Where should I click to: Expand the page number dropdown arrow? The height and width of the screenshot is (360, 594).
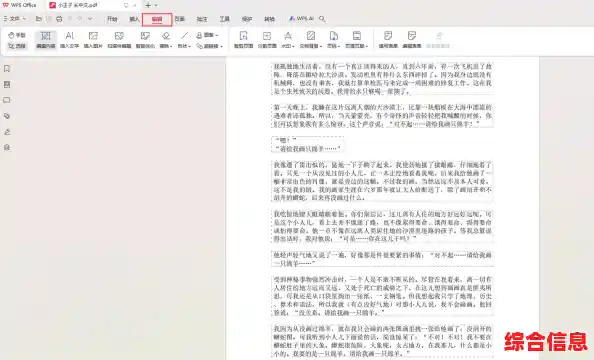click(339, 46)
